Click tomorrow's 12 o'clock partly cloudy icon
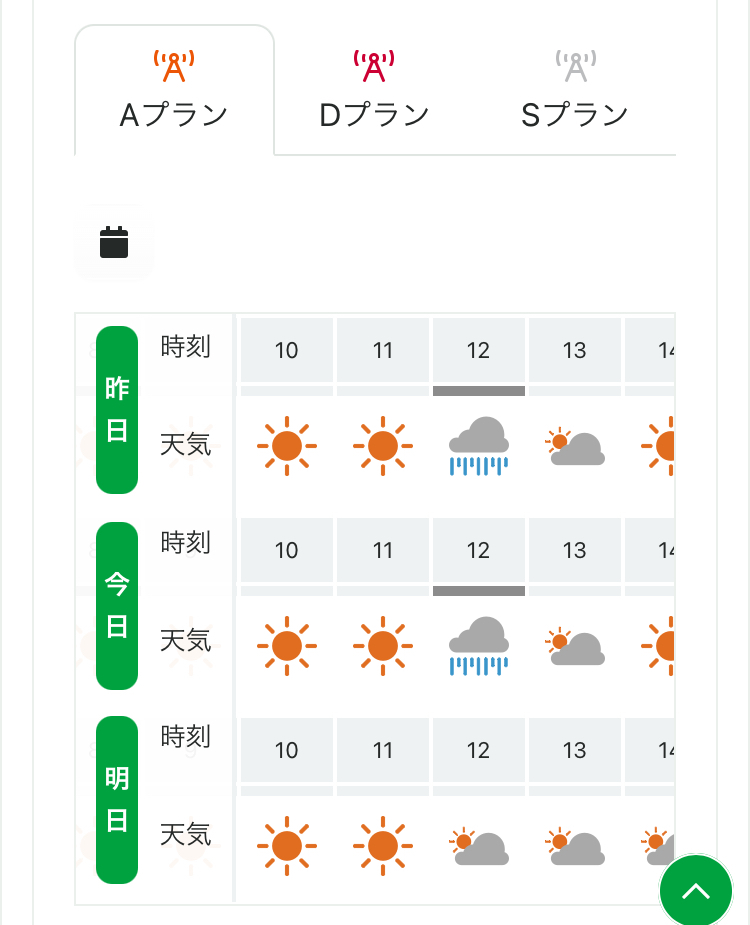The image size is (750, 925). click(x=479, y=847)
